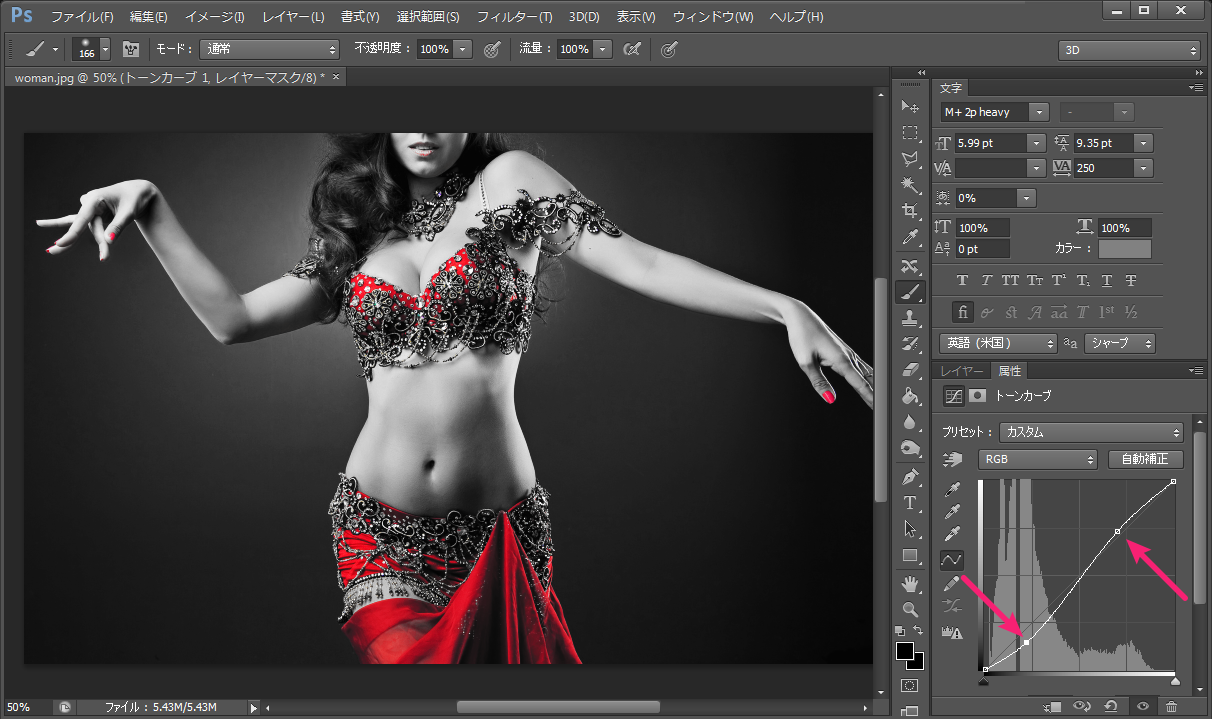Screen dimensions: 1212x719
Task: Open the RGB channel dropdown
Action: (x=1038, y=459)
